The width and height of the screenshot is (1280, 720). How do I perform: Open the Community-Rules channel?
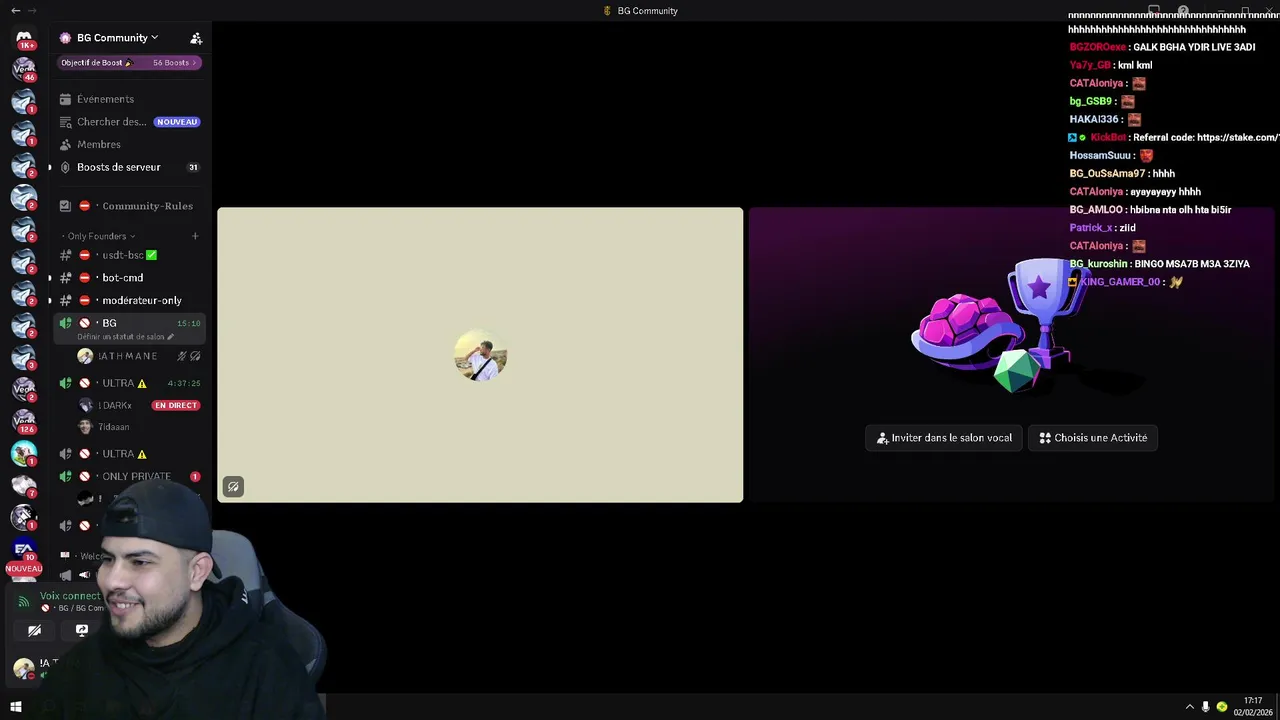[x=130, y=206]
